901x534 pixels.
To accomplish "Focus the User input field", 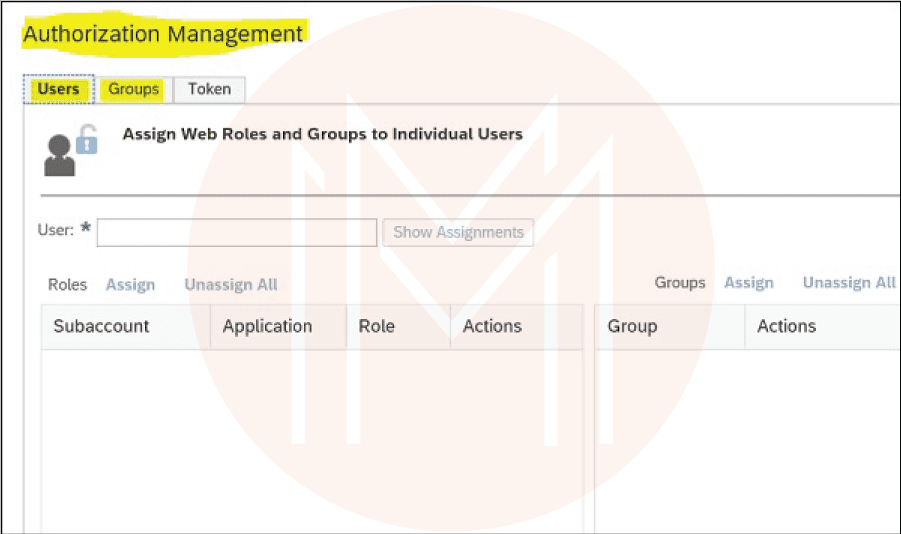I will [237, 232].
